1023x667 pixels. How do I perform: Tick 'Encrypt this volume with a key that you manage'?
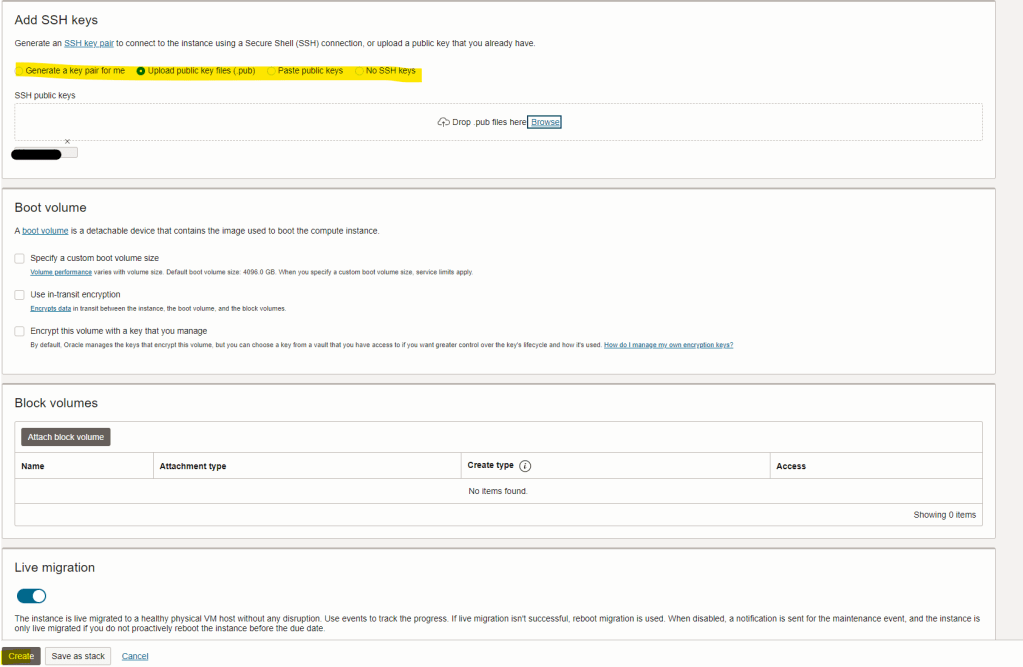[x=20, y=331]
